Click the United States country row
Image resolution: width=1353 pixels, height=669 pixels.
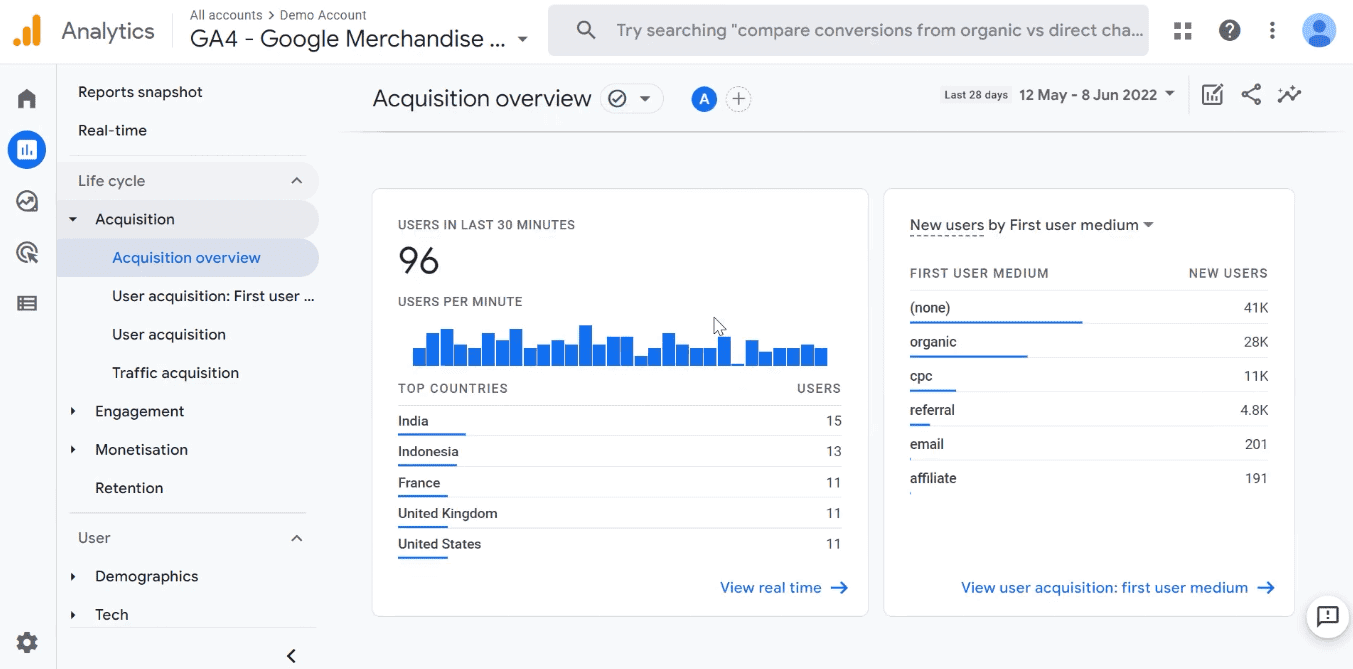[619, 545]
